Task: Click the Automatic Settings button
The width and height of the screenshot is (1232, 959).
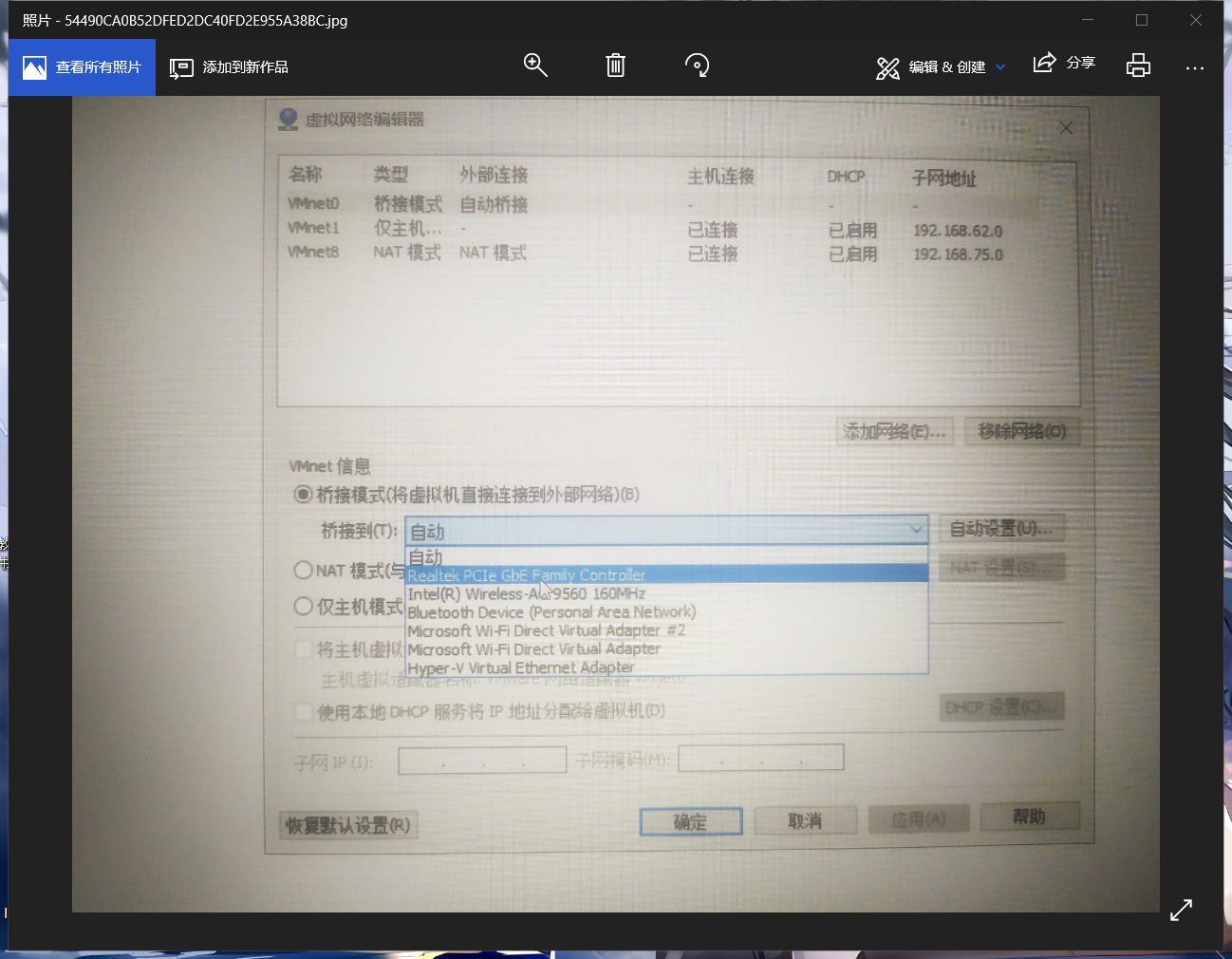Action: click(1001, 528)
